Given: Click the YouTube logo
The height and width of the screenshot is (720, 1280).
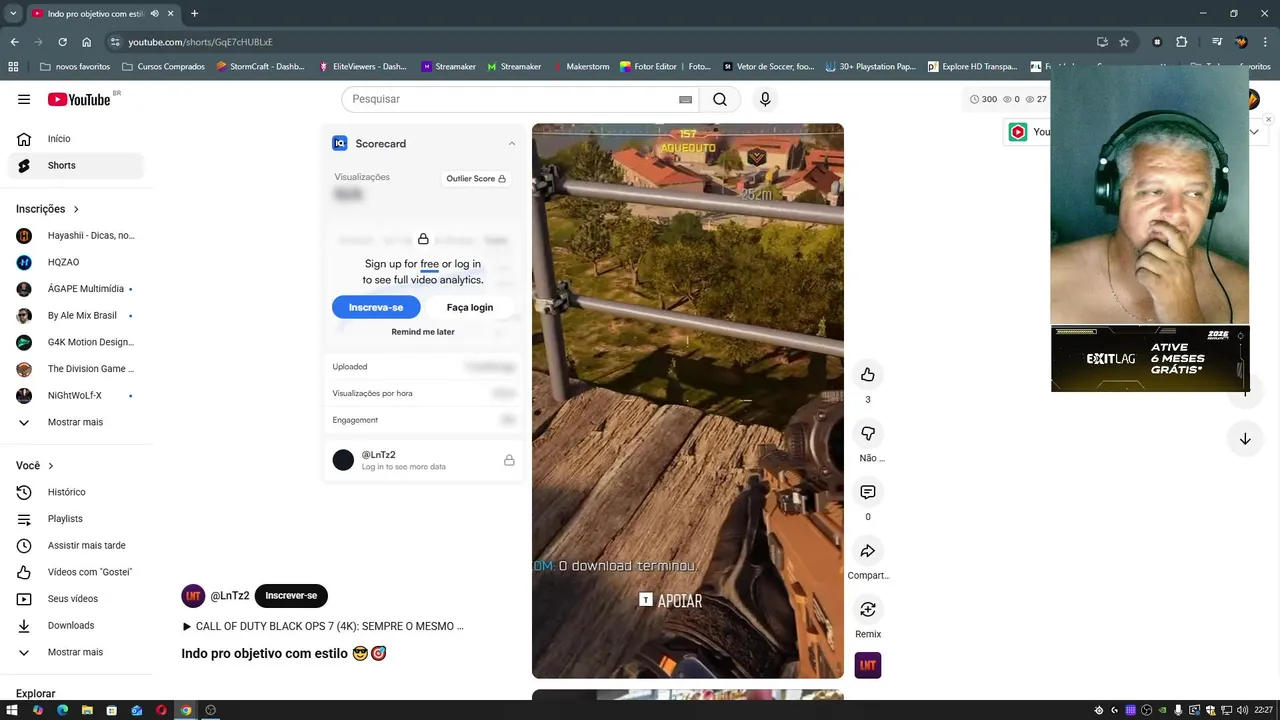Looking at the screenshot, I should tap(80, 99).
